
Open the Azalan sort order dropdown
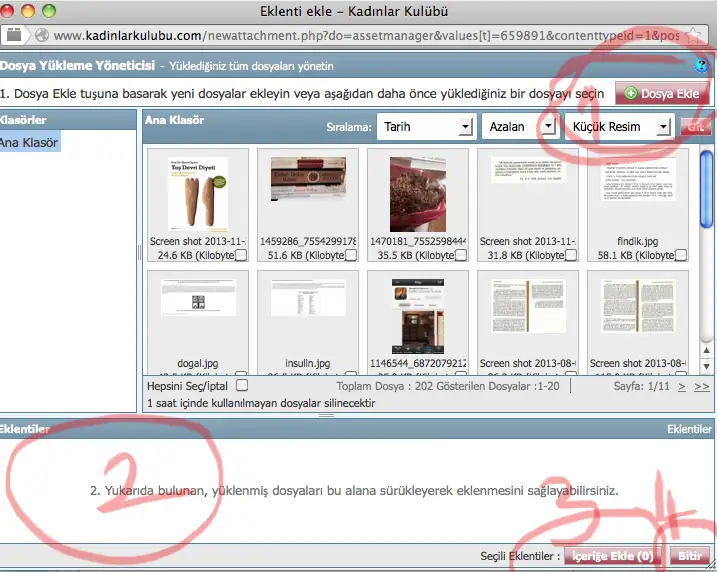519,127
